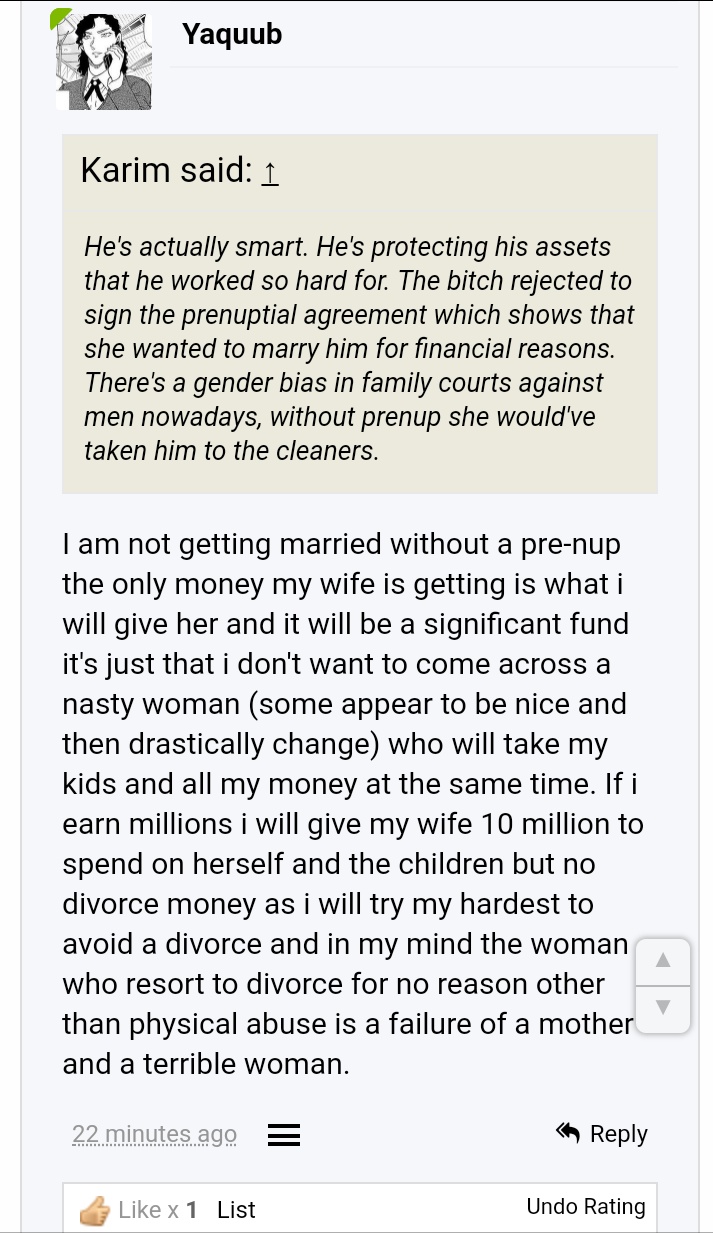
Task: Click the thumbs-up Like icon
Action: 95,1210
